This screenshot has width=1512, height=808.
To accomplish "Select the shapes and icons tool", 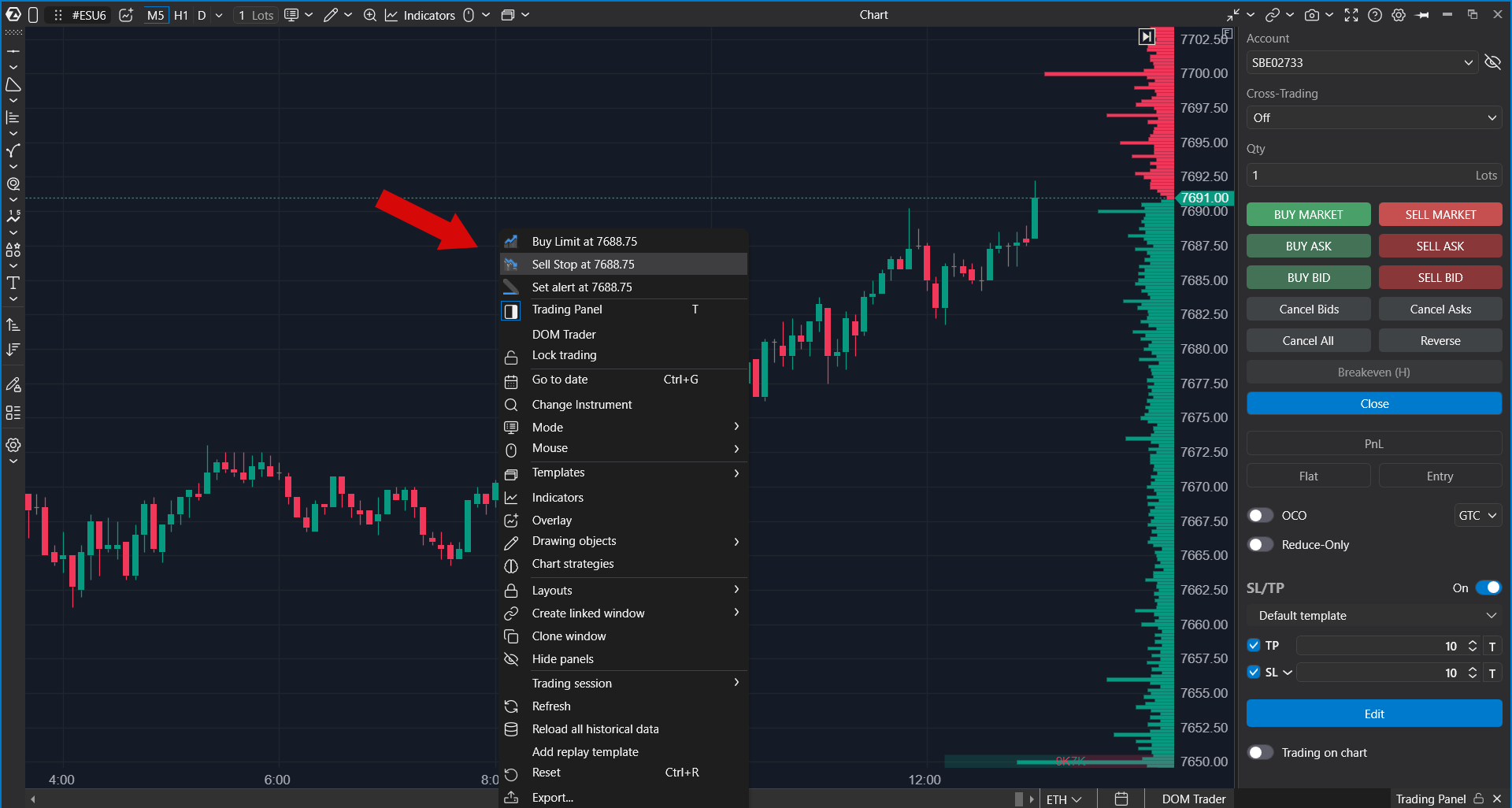I will (x=13, y=250).
